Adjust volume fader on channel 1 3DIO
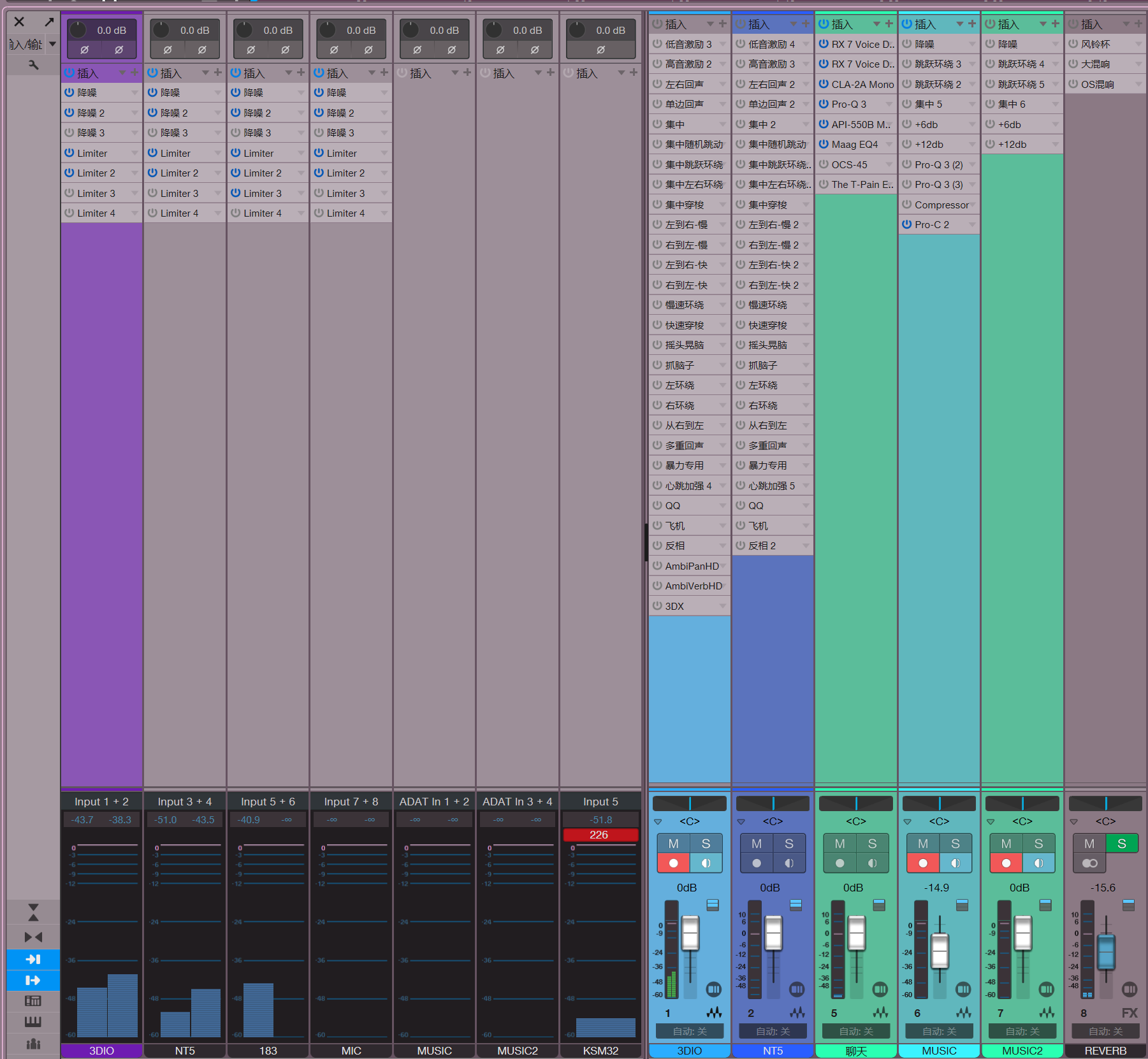 click(690, 933)
